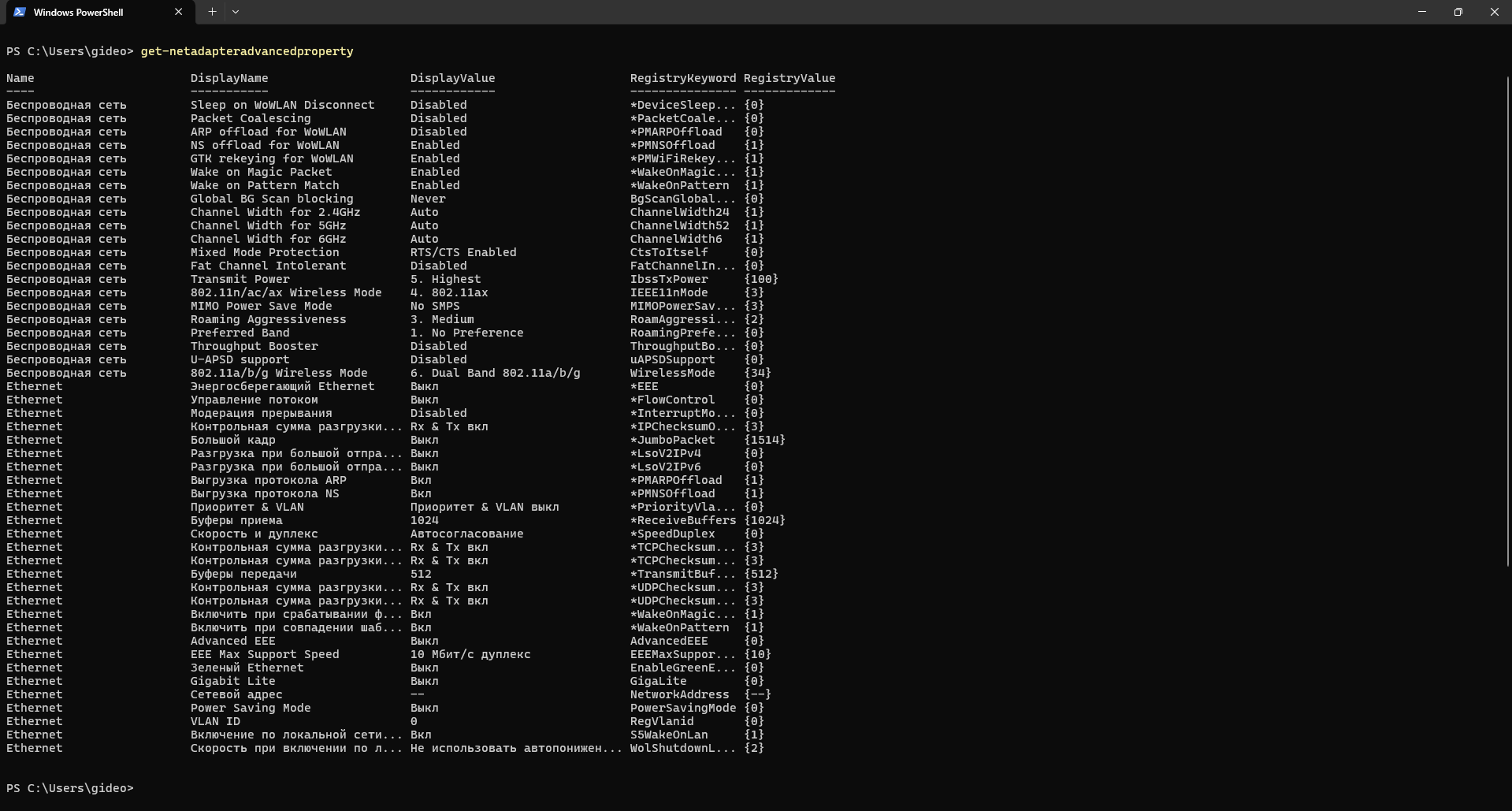
Task: Minimize the terminal window
Action: (x=1421, y=12)
